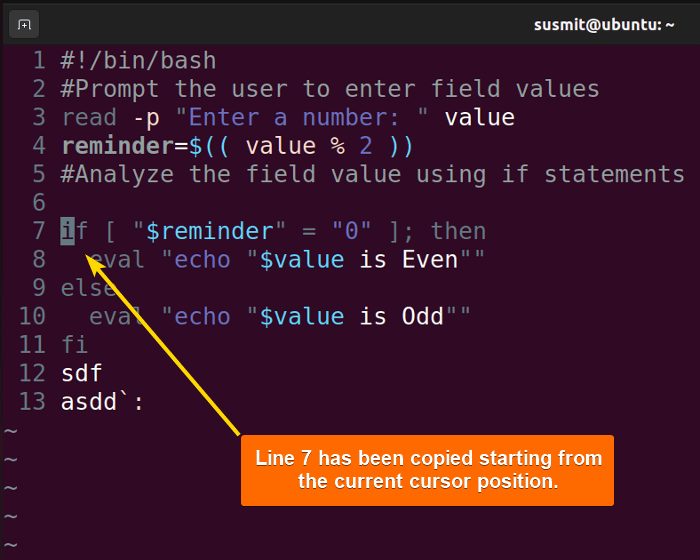Click the susmit@ubuntu title text
The width and height of the screenshot is (700, 560).
(604, 25)
